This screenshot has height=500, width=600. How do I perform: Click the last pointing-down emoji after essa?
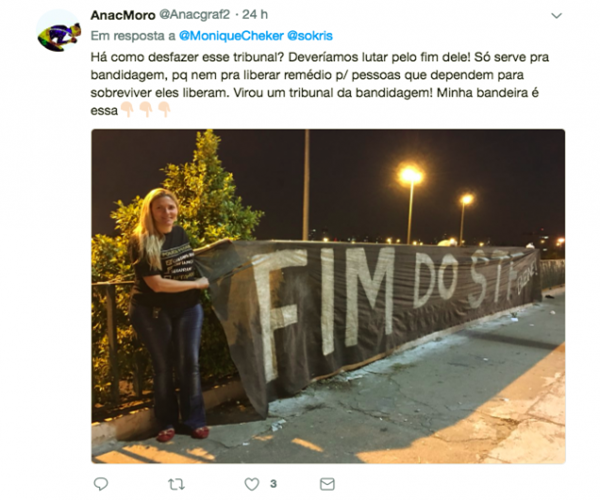pyautogui.click(x=165, y=109)
